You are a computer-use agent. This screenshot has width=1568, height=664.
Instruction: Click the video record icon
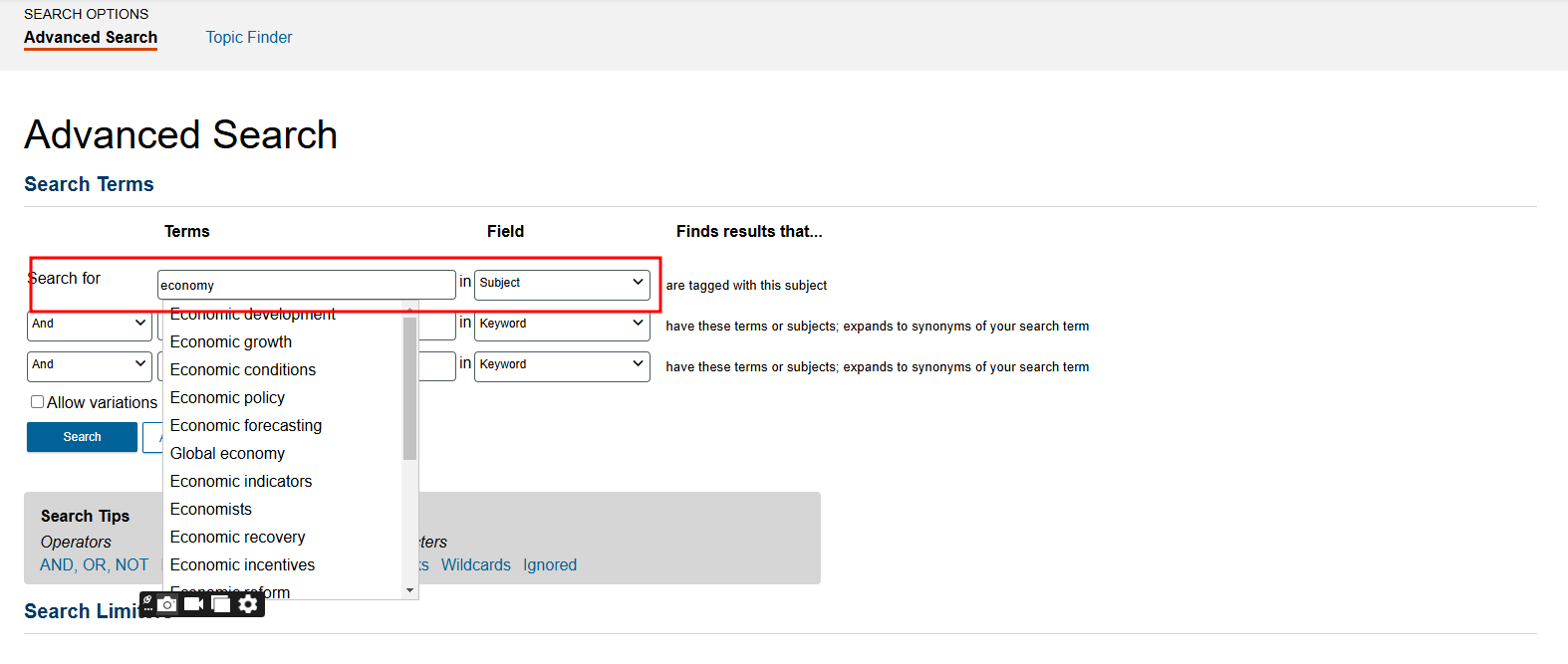pyautogui.click(x=194, y=604)
